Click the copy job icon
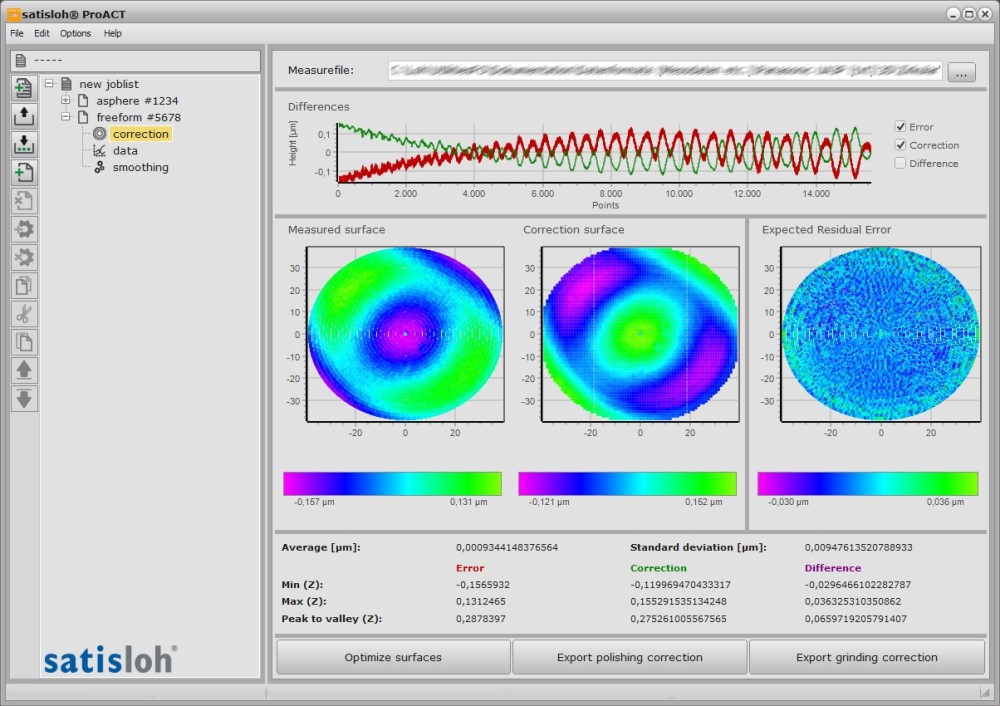Image resolution: width=1000 pixels, height=706 pixels. [x=23, y=285]
